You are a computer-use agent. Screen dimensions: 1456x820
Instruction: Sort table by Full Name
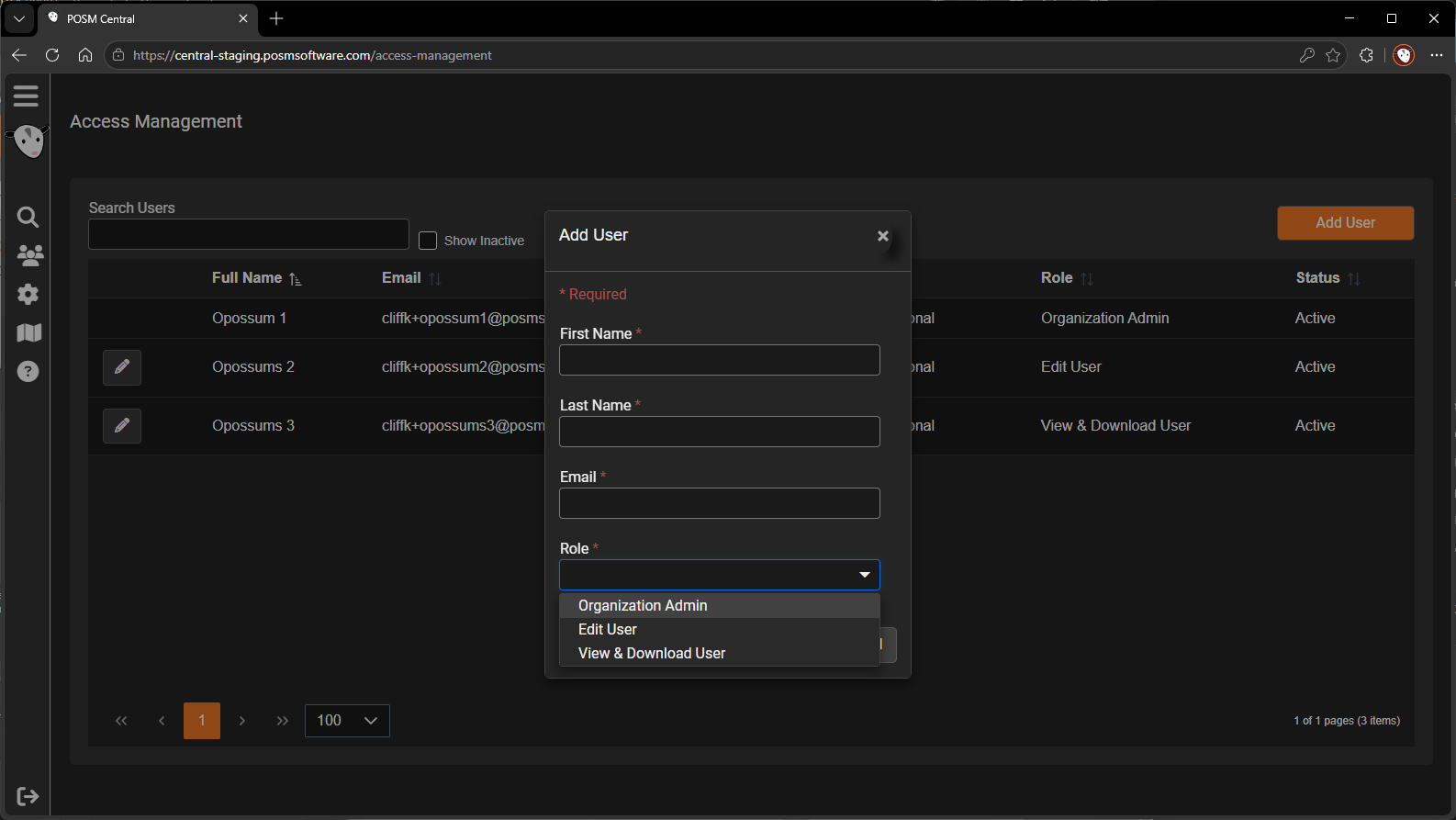tap(256, 278)
